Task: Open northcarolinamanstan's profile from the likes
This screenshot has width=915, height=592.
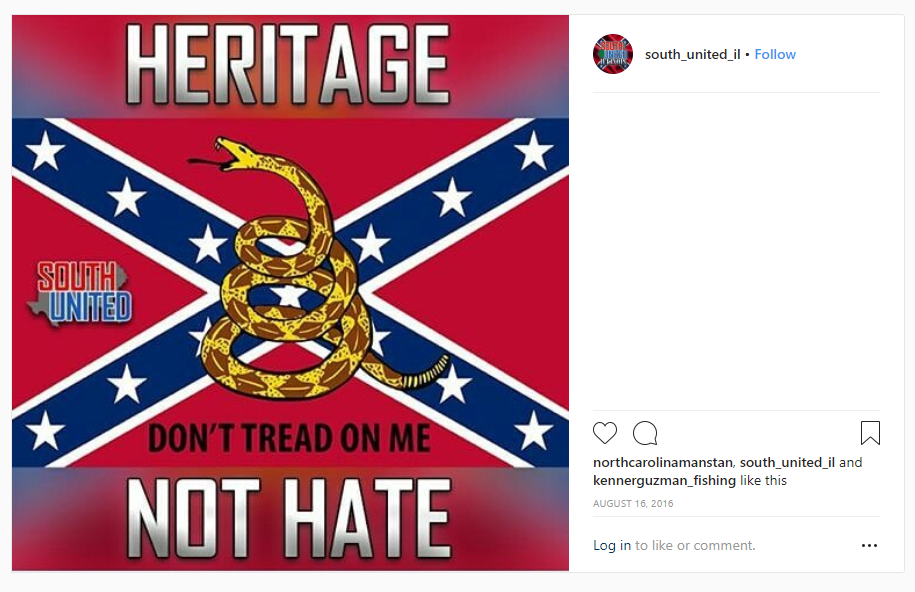Action: pyautogui.click(x=663, y=462)
